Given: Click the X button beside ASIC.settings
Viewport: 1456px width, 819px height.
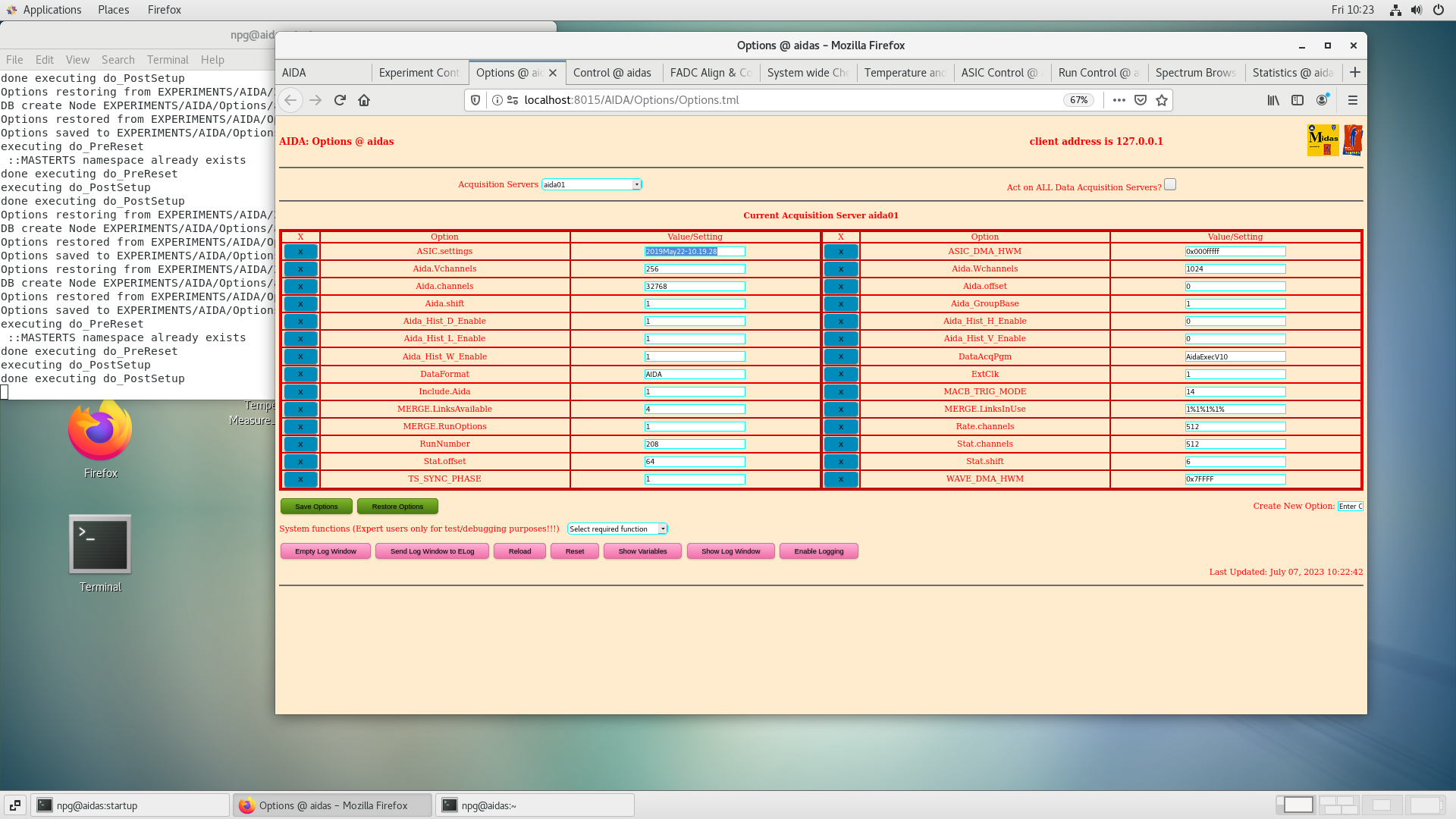Looking at the screenshot, I should coord(300,252).
